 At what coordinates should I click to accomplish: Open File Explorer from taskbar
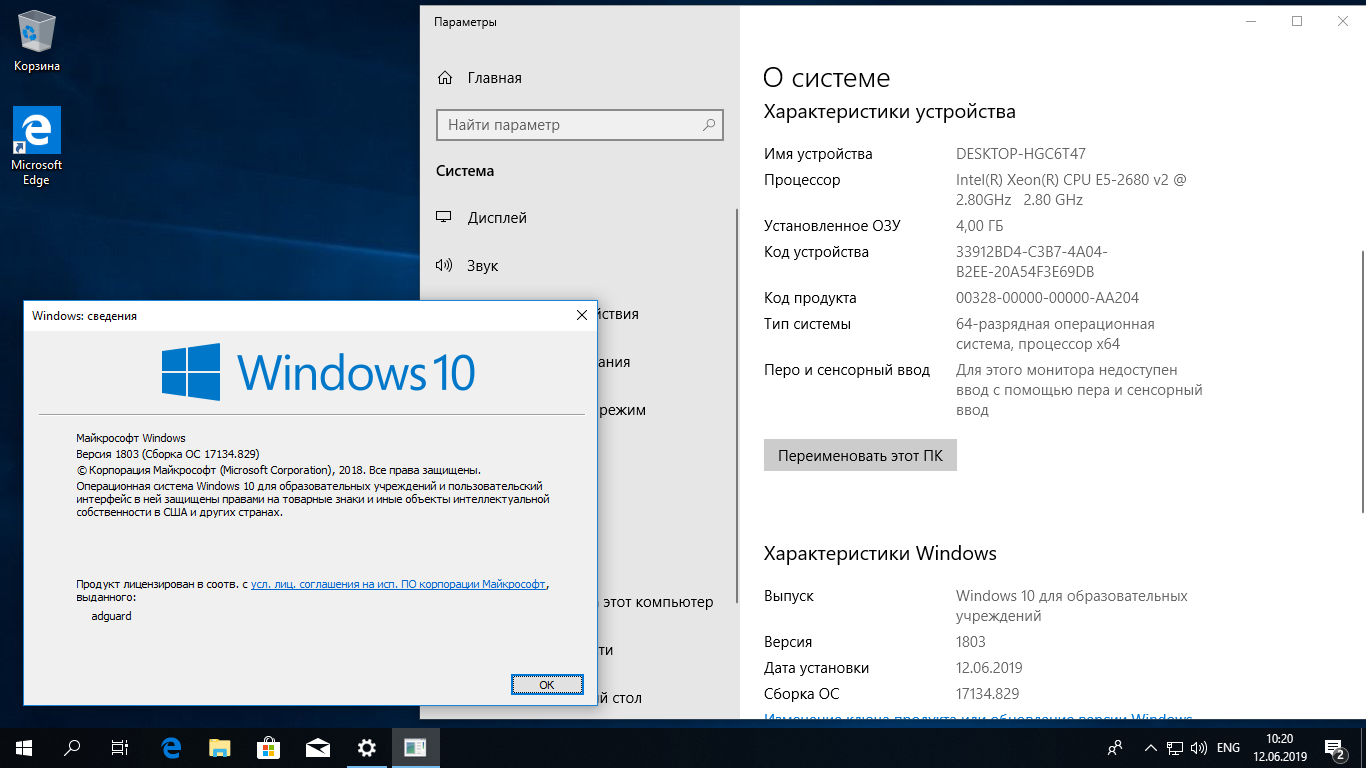(220, 747)
